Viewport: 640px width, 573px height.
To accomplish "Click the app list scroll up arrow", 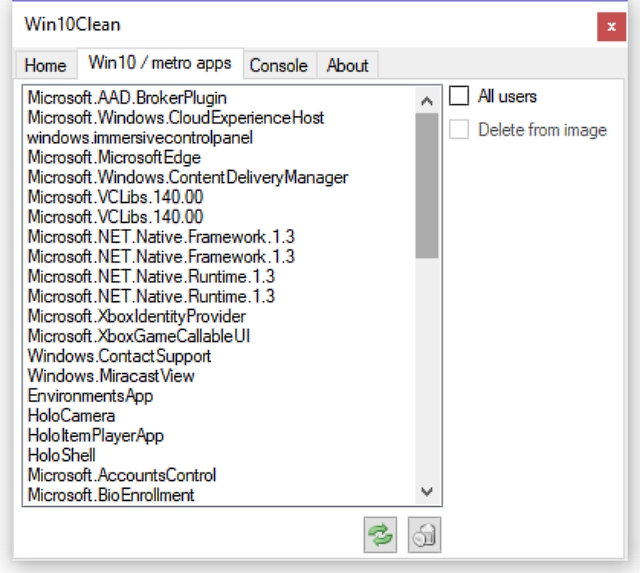I will coord(427,101).
